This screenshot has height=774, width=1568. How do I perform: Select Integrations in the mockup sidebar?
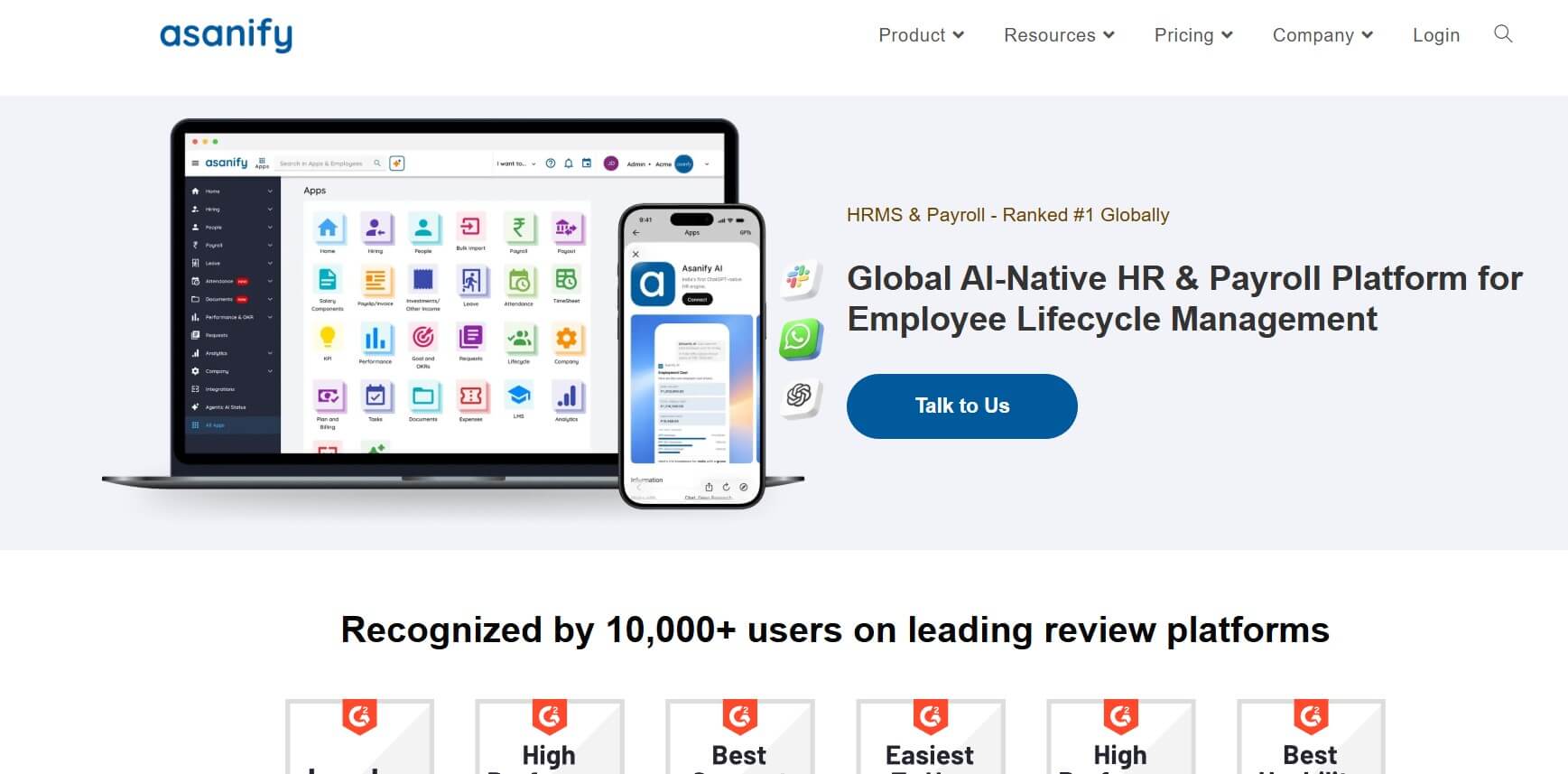[215, 389]
